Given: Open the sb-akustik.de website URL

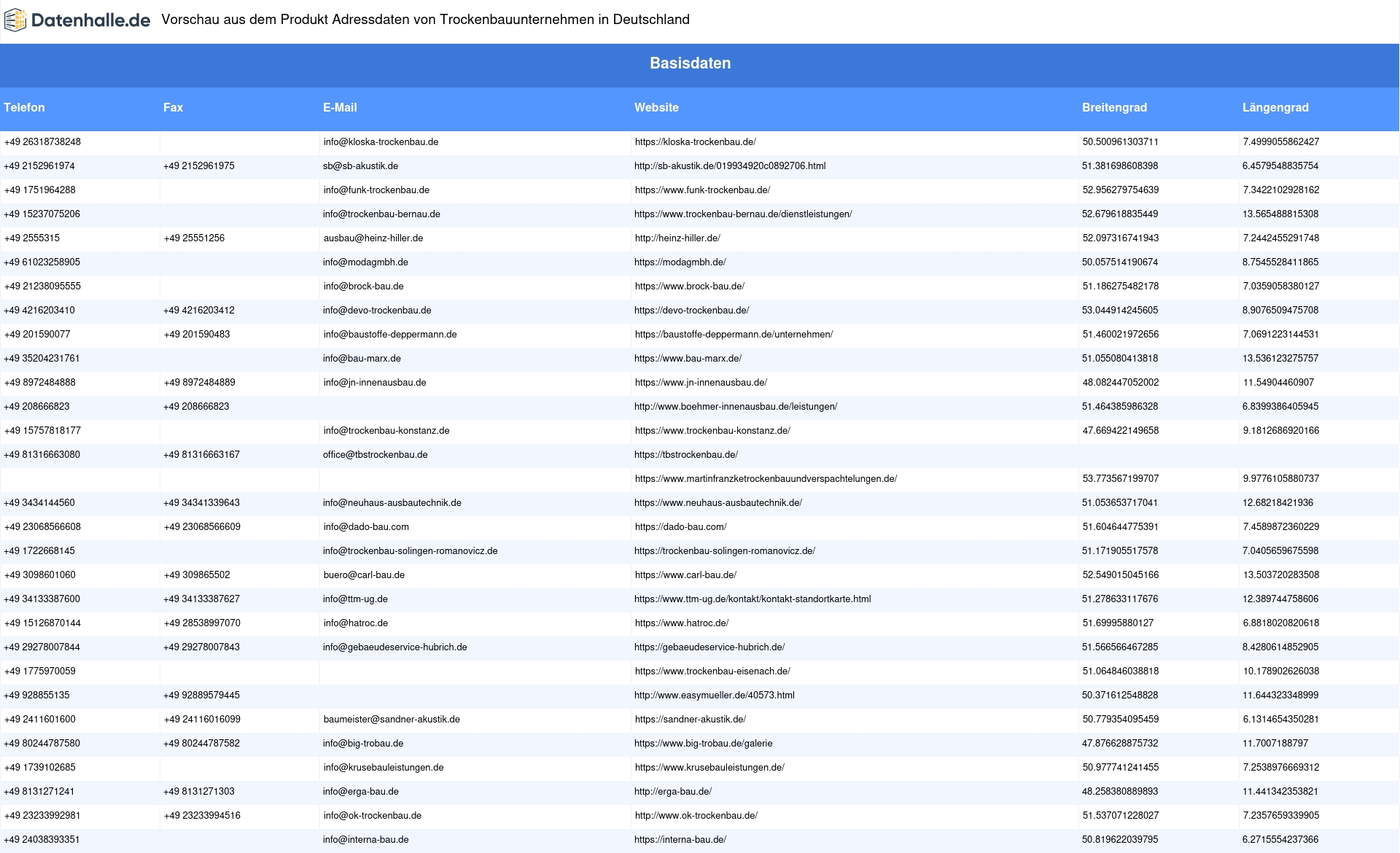Looking at the screenshot, I should tap(730, 166).
